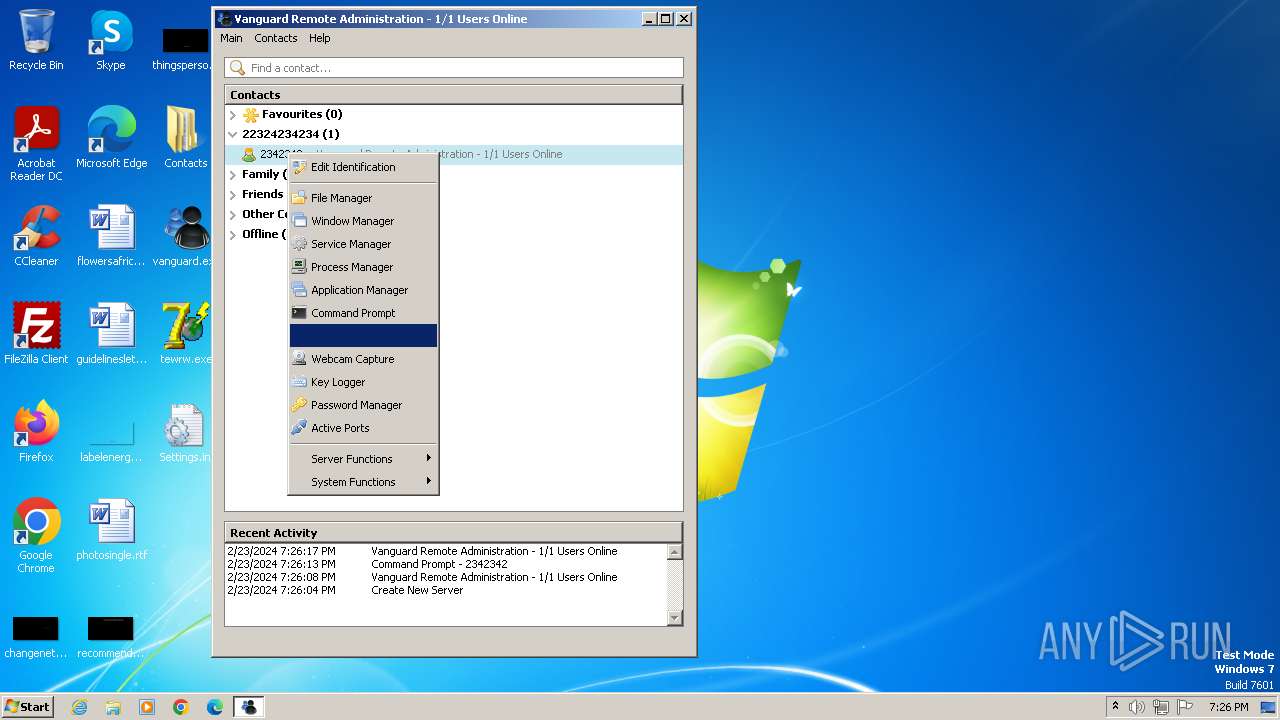The image size is (1280, 720).
Task: Click the Recent Activity header
Action: 453,533
